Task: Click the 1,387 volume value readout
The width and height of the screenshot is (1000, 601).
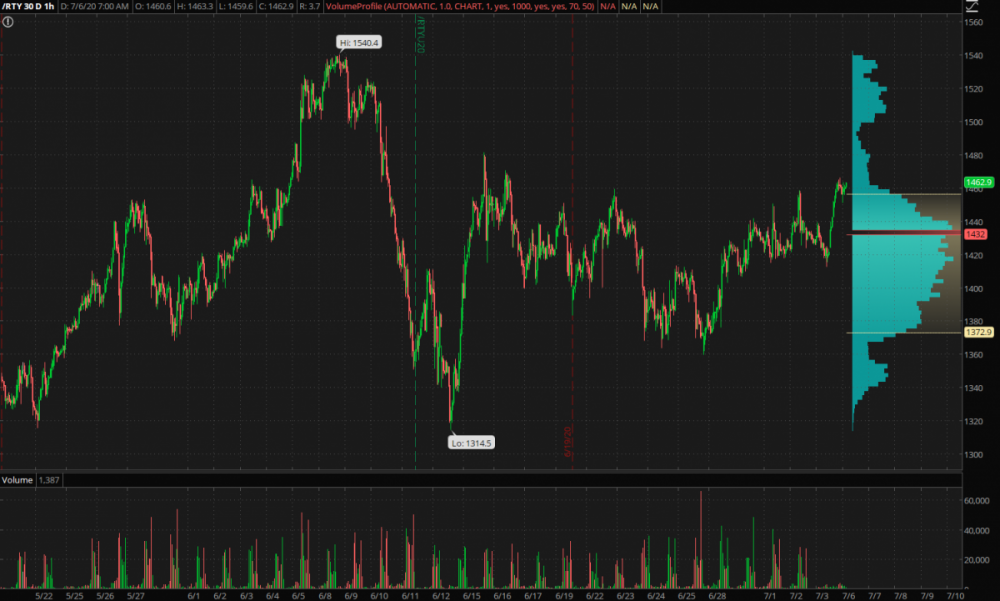Action: [x=50, y=481]
